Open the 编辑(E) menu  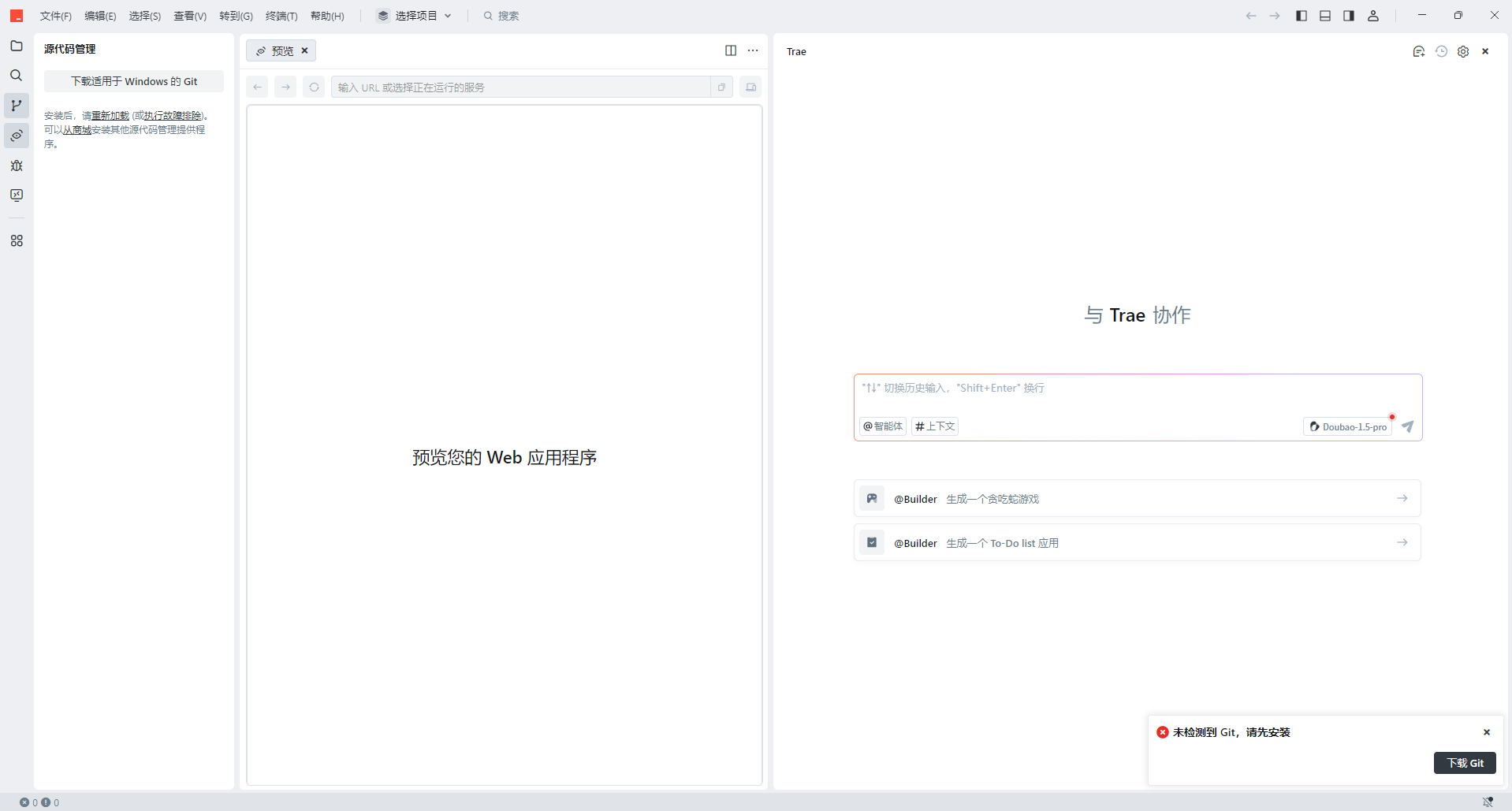[100, 16]
